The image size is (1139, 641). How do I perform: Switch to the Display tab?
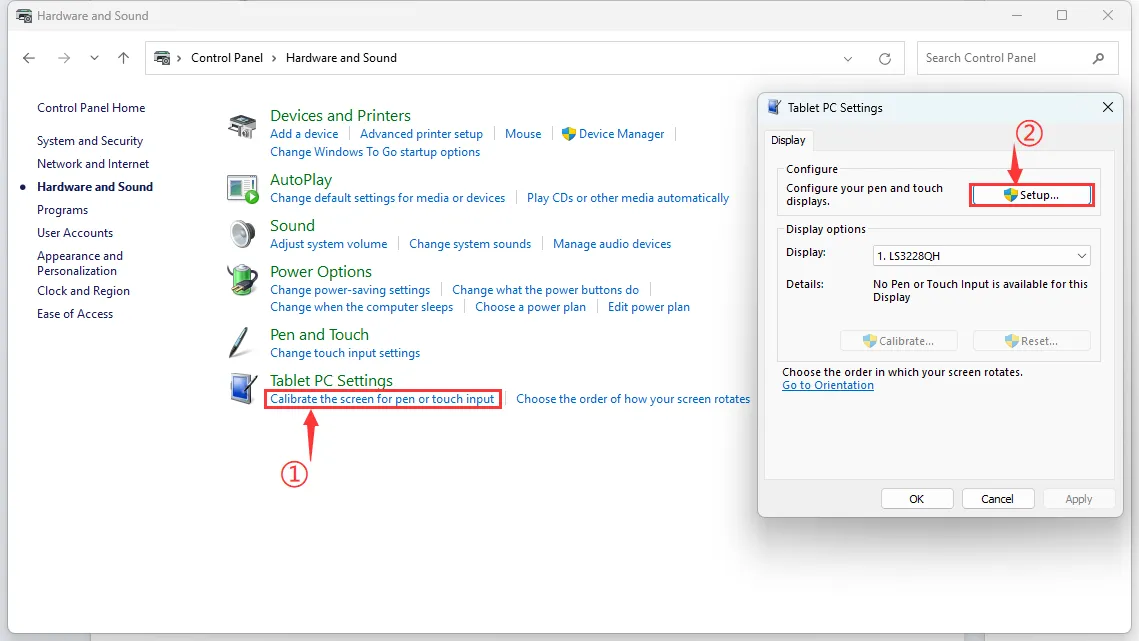[x=788, y=140]
